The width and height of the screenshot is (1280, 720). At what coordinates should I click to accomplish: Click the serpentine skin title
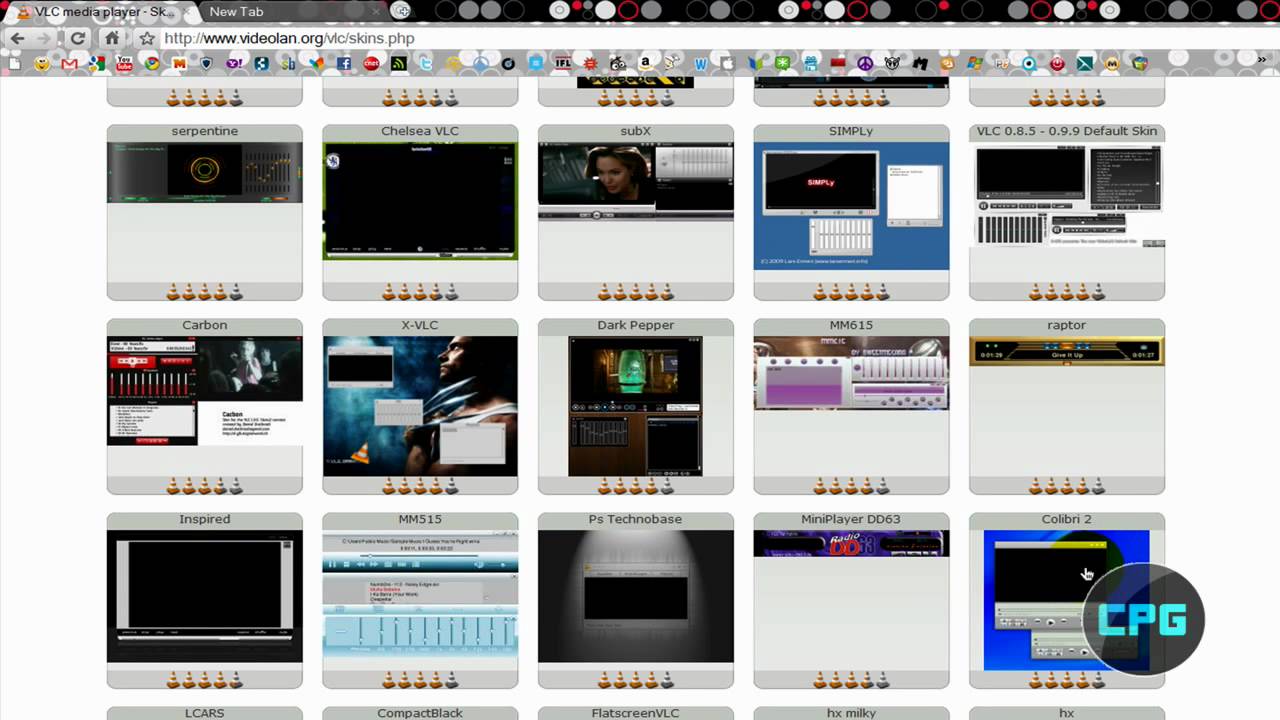[x=205, y=131]
